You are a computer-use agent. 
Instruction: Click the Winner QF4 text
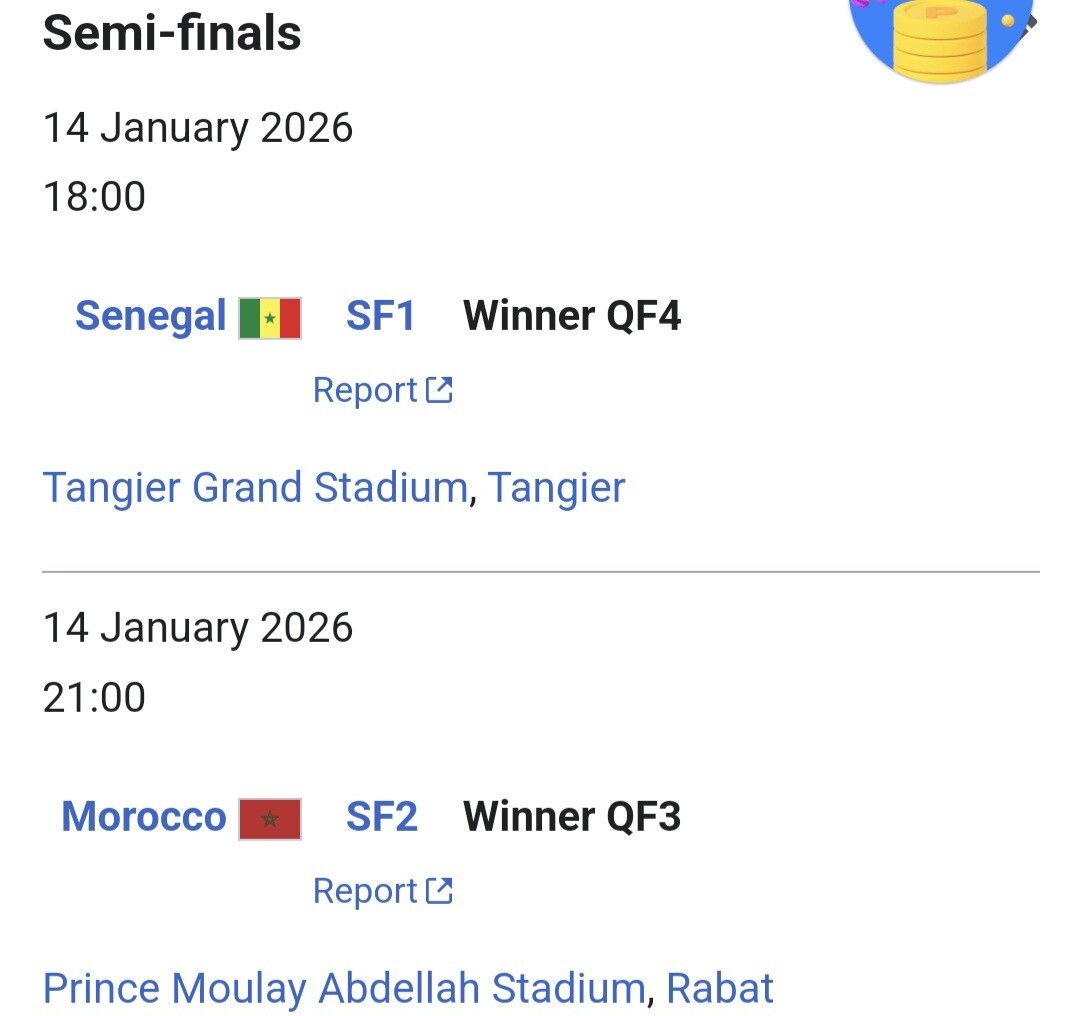click(572, 317)
